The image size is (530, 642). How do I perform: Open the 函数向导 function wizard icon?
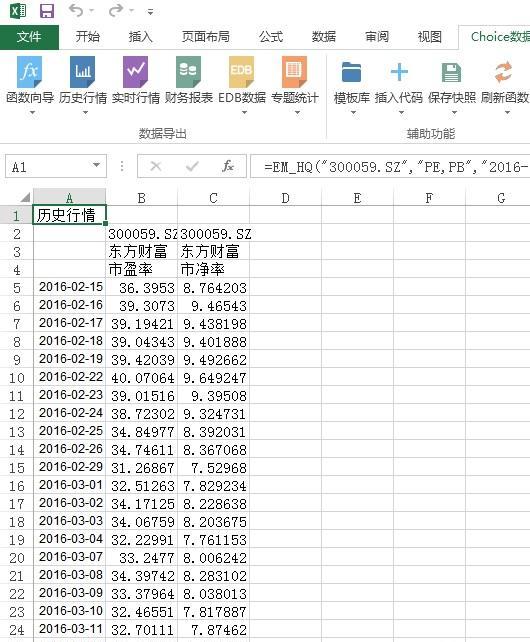[29, 72]
